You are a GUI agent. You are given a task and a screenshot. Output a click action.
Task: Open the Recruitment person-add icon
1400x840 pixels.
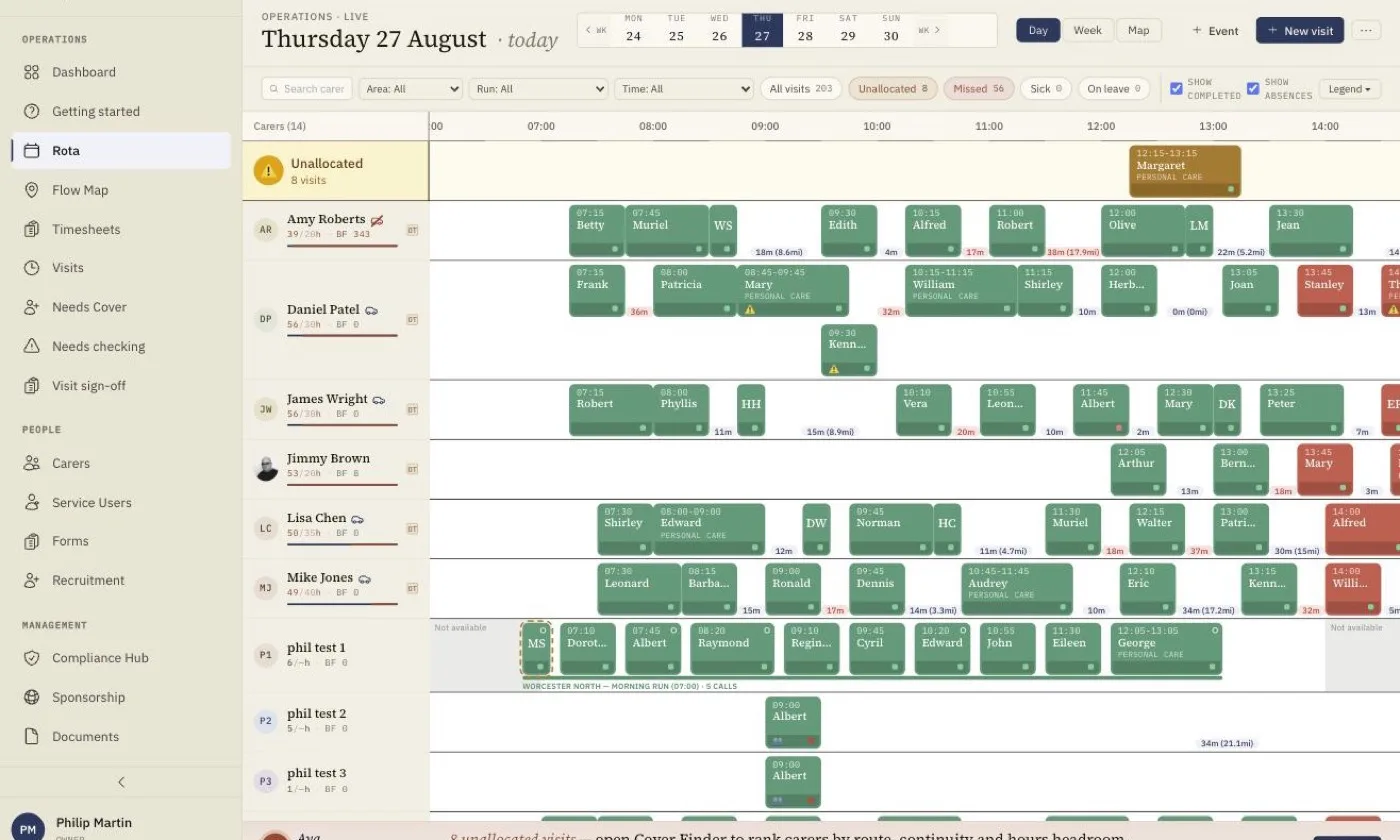pyautogui.click(x=32, y=580)
